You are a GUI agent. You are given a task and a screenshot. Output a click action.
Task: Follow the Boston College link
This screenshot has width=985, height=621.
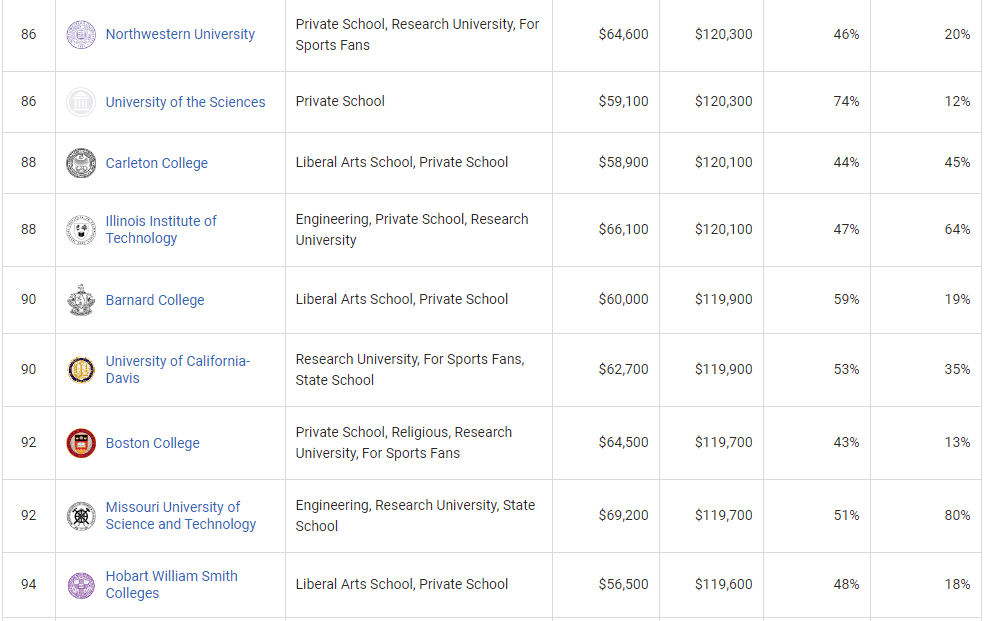pyautogui.click(x=152, y=443)
